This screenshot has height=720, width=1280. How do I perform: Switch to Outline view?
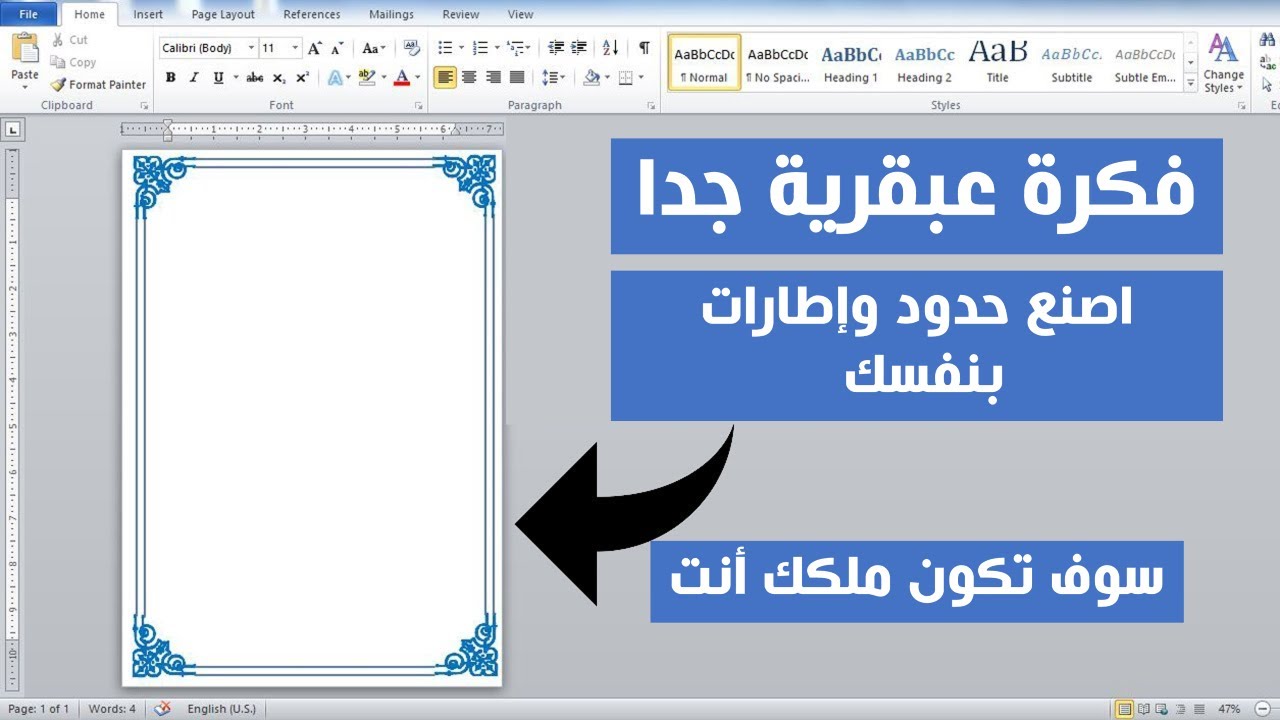coord(1181,709)
